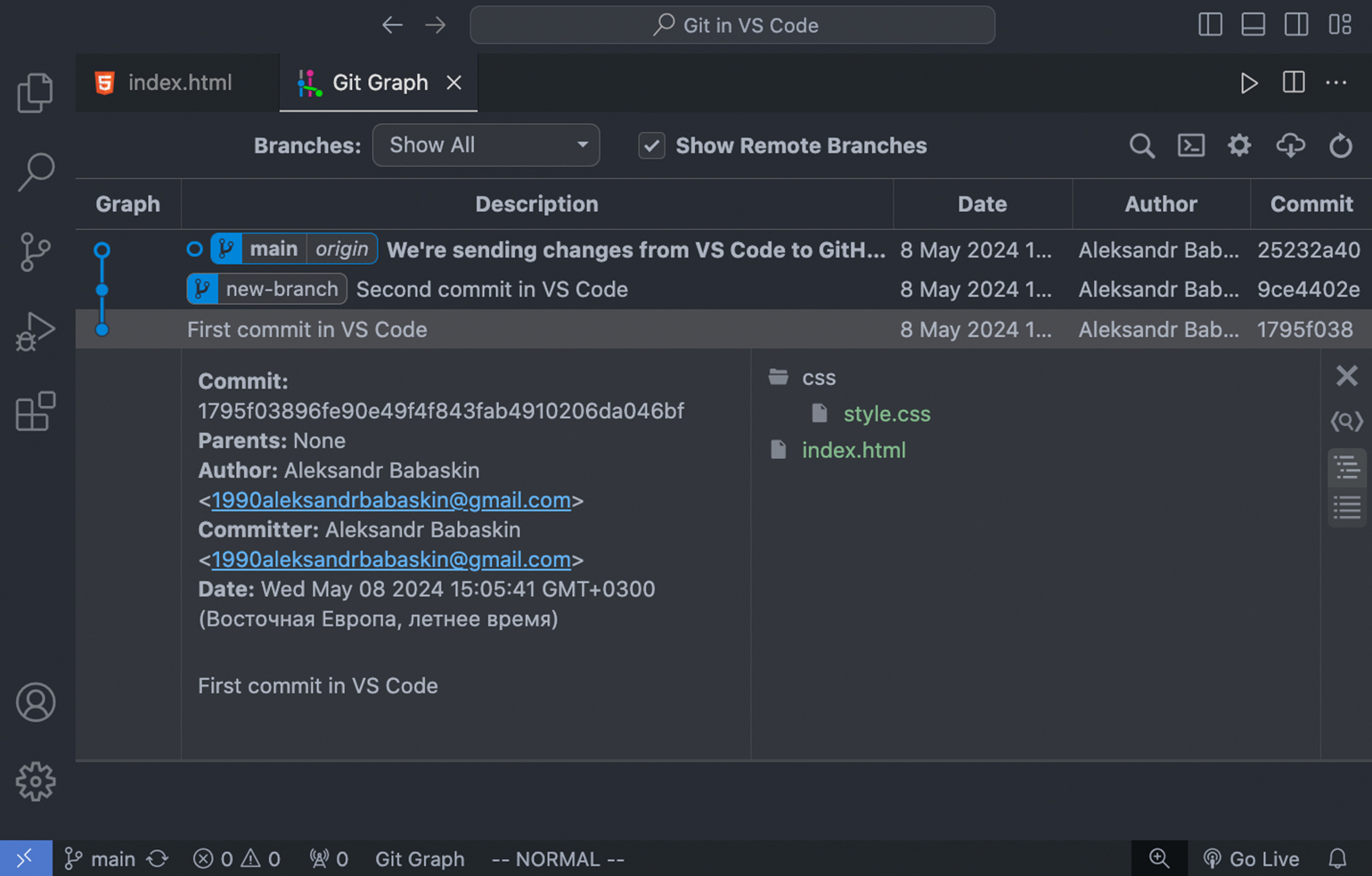Open index.html in changed files list
Screen dimensions: 1372x876
(853, 450)
